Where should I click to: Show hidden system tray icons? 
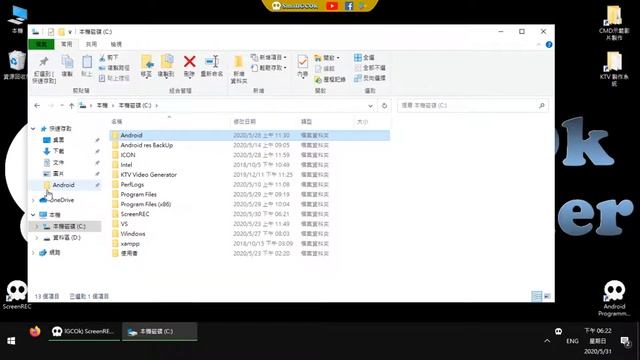pyautogui.click(x=547, y=341)
